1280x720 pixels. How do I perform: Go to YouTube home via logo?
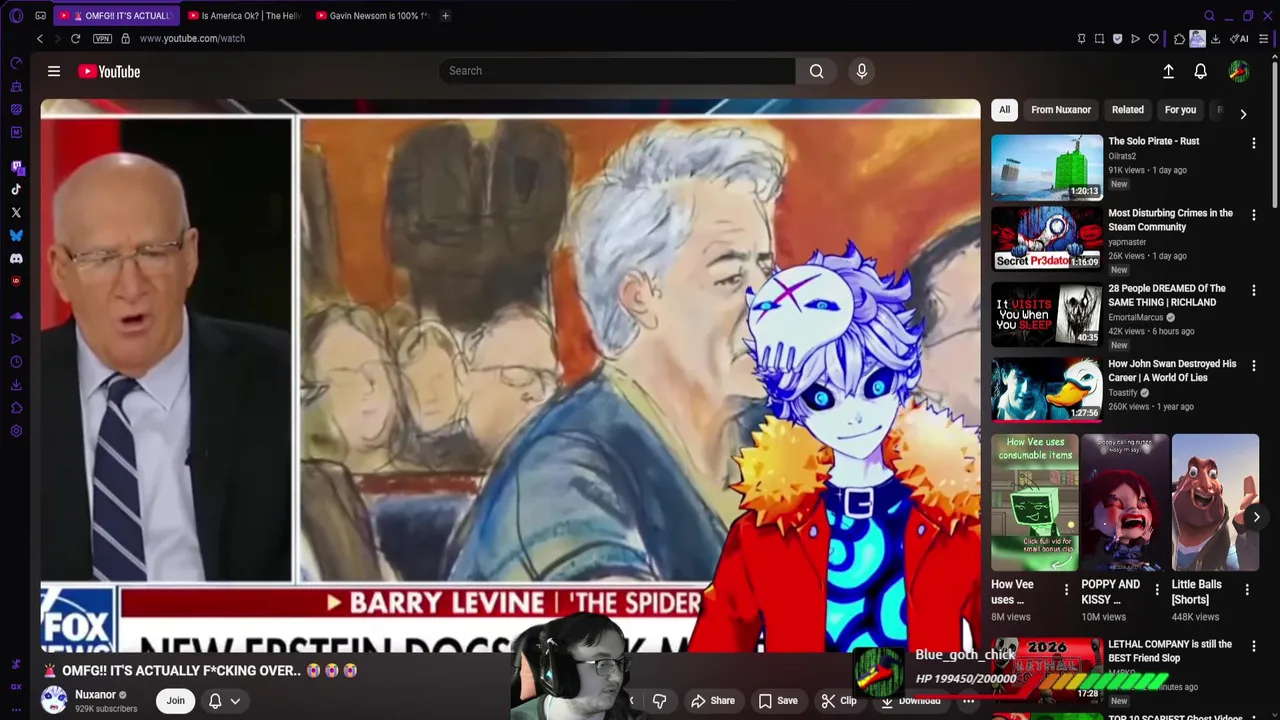[109, 71]
